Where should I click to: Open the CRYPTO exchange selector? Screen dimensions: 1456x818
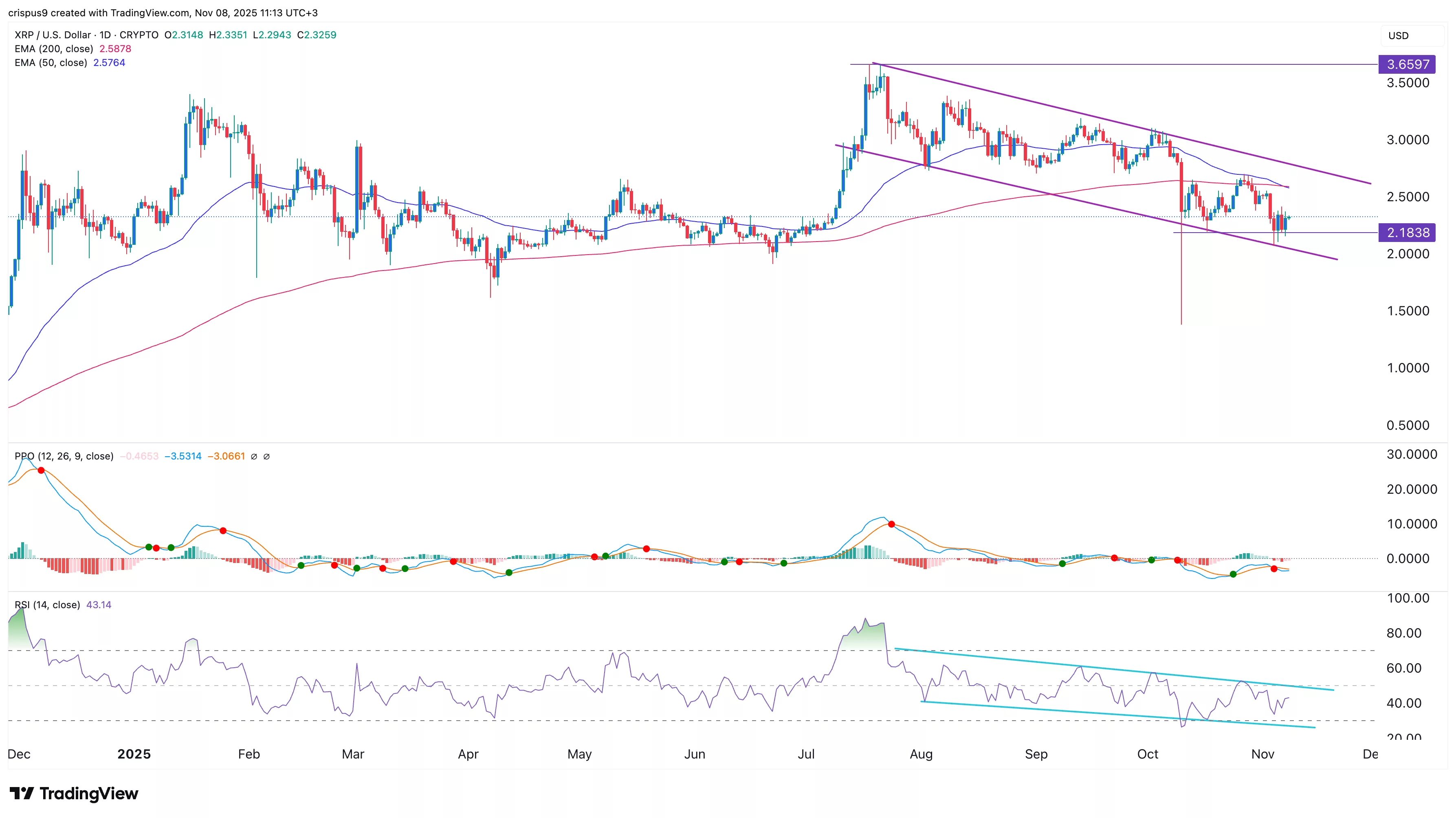click(139, 35)
